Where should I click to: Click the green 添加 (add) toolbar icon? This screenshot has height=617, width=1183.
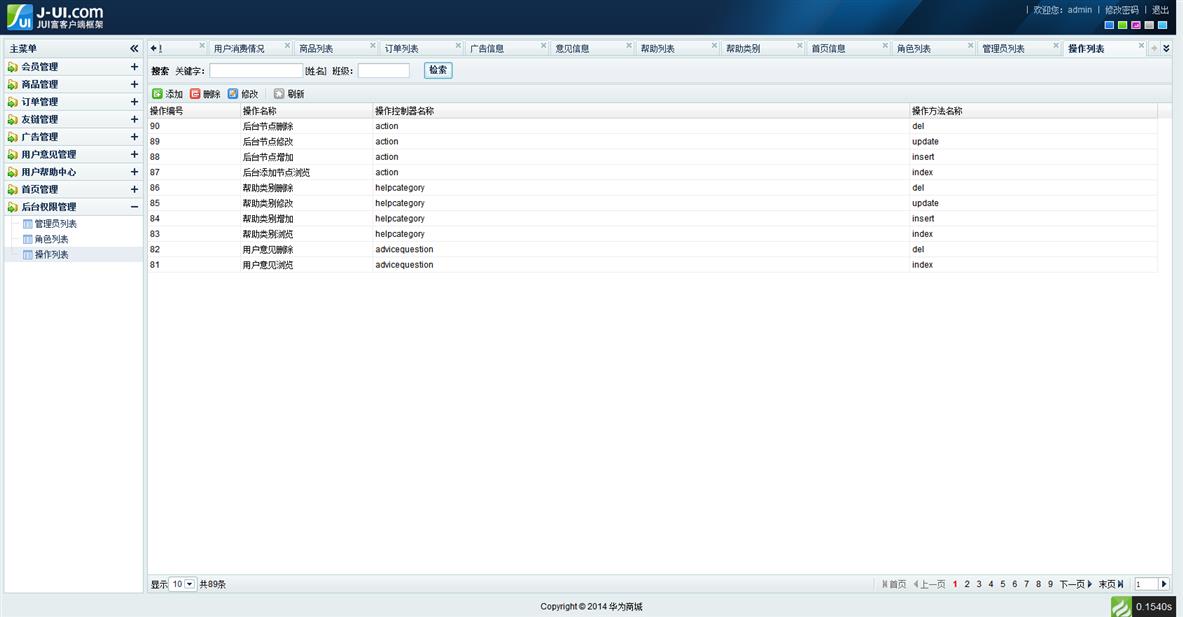157,94
